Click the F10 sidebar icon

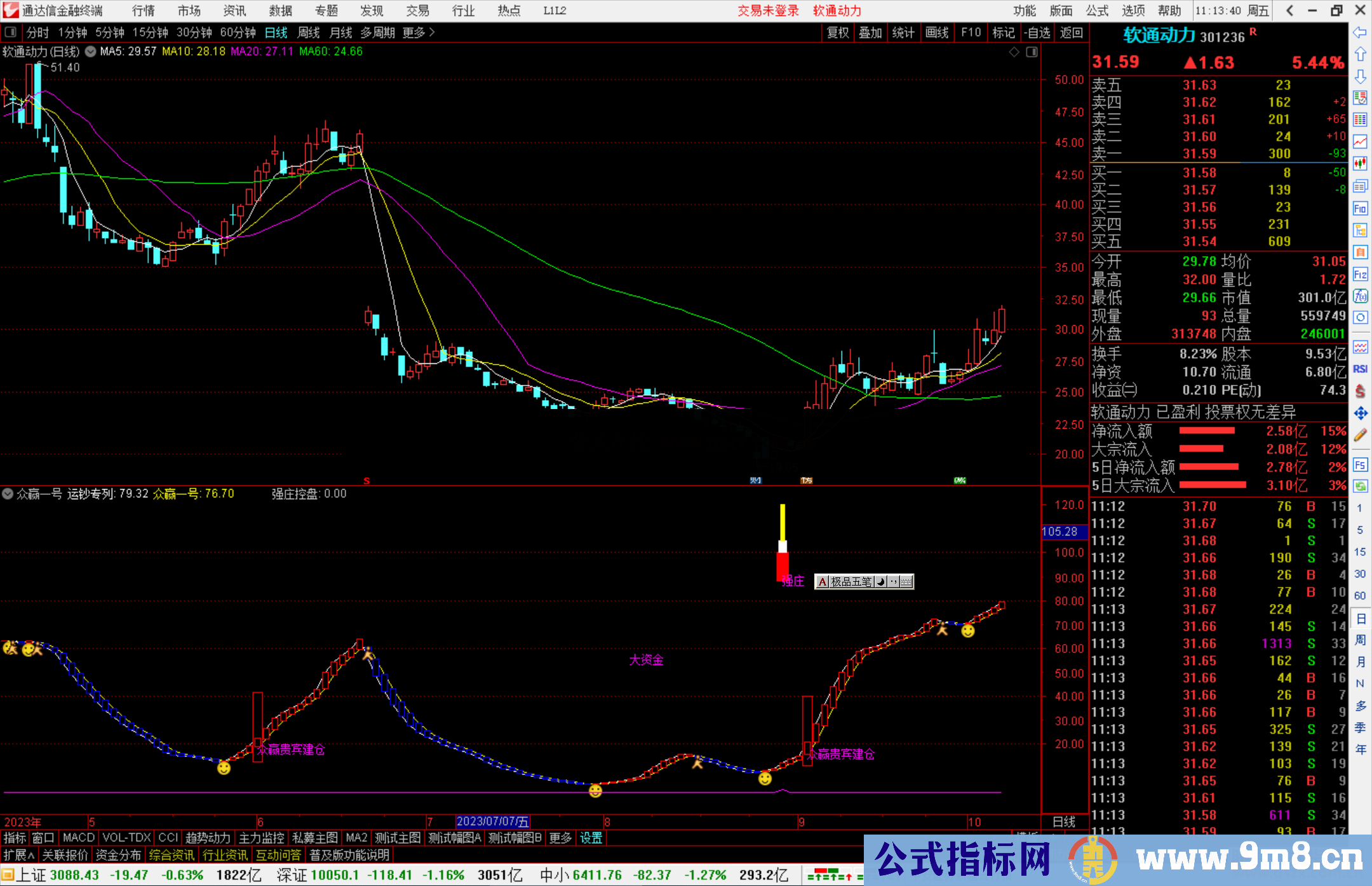[x=1360, y=208]
